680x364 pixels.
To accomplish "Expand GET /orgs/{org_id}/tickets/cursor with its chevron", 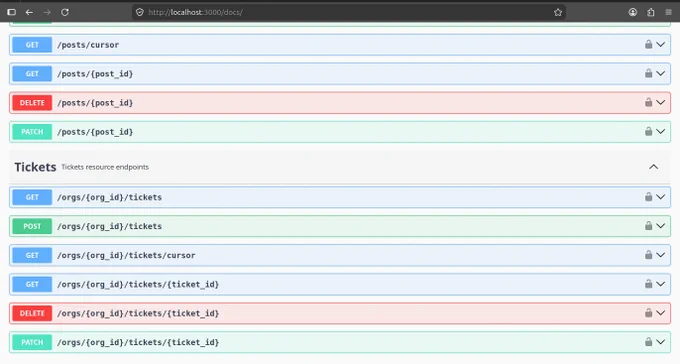I will (660, 255).
